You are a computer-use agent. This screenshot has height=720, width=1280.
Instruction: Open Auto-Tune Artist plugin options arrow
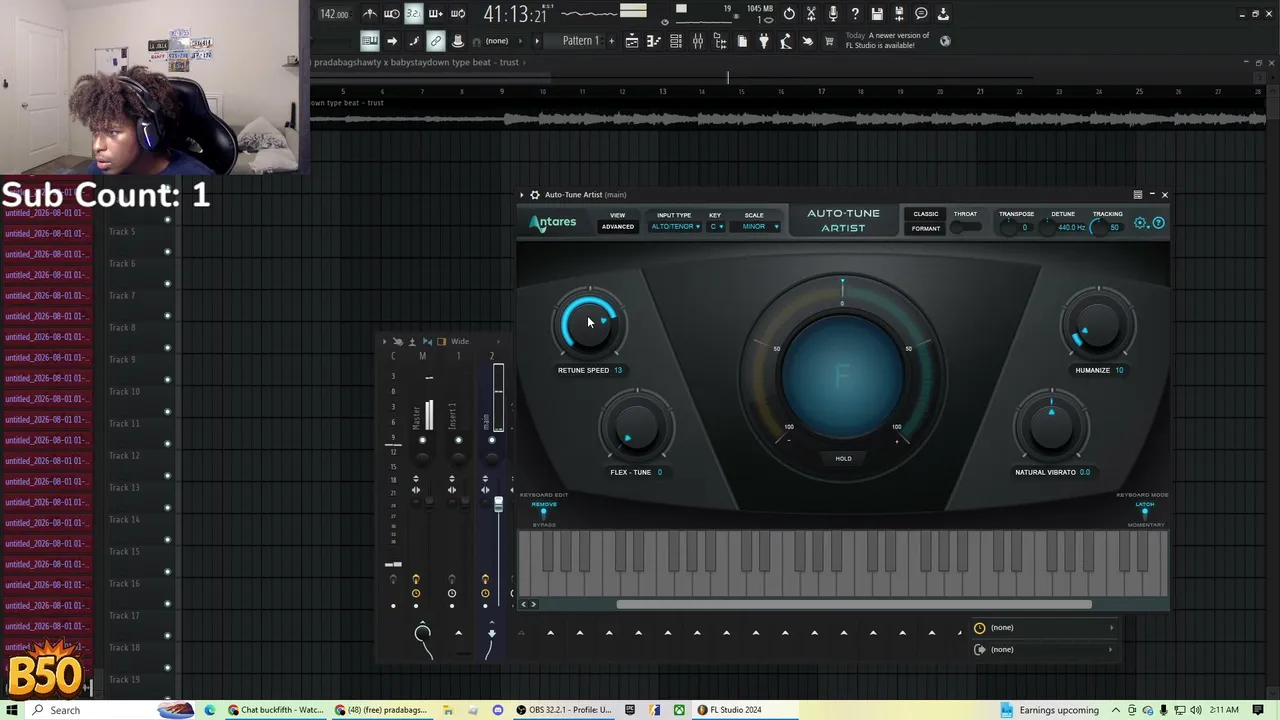click(x=522, y=195)
